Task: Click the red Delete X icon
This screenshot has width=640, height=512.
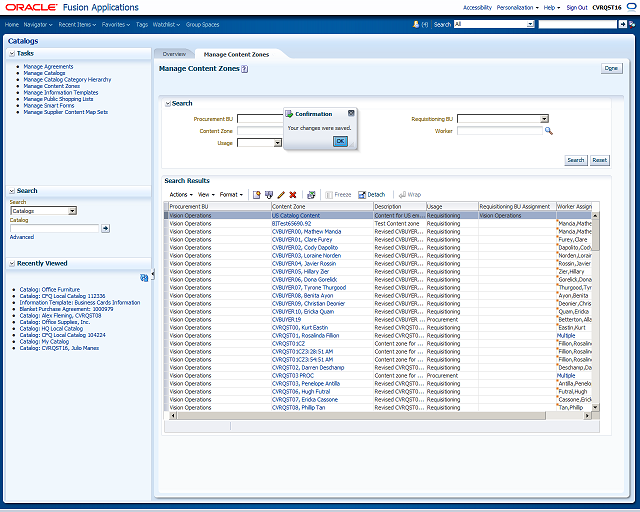Action: (x=293, y=195)
